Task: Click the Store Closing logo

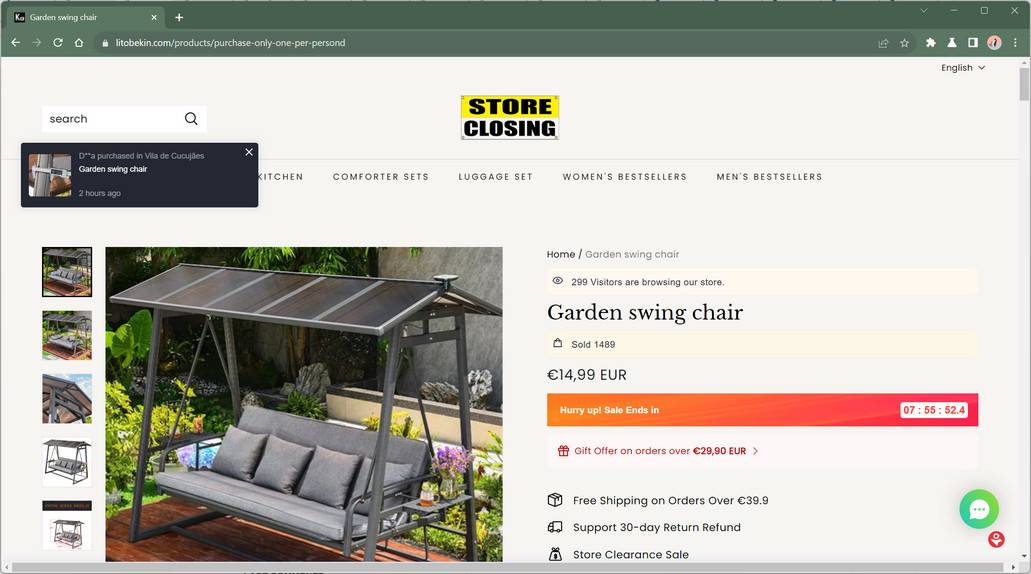Action: [510, 117]
